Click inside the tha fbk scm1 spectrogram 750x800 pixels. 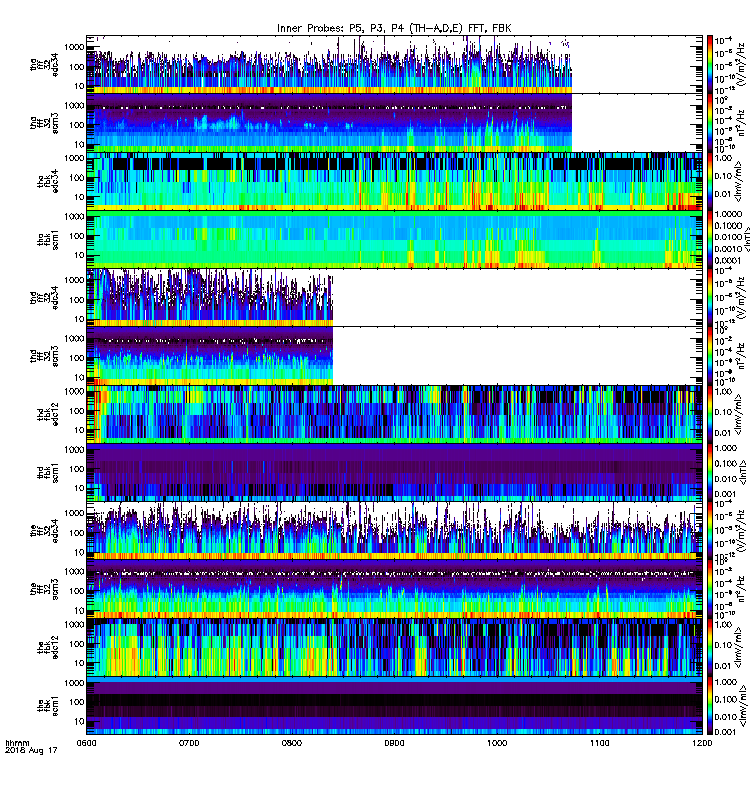[x=394, y=239]
